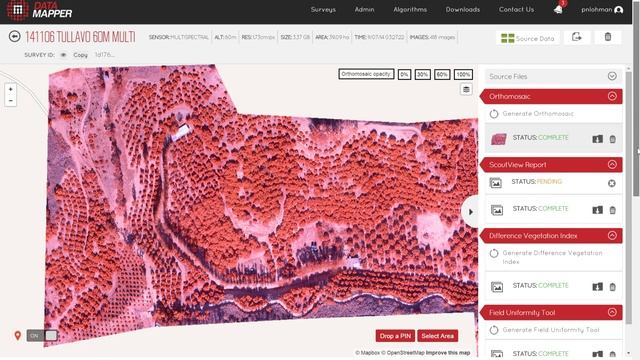Open the notifications bell
640x360 pixels.
(x=558, y=9)
